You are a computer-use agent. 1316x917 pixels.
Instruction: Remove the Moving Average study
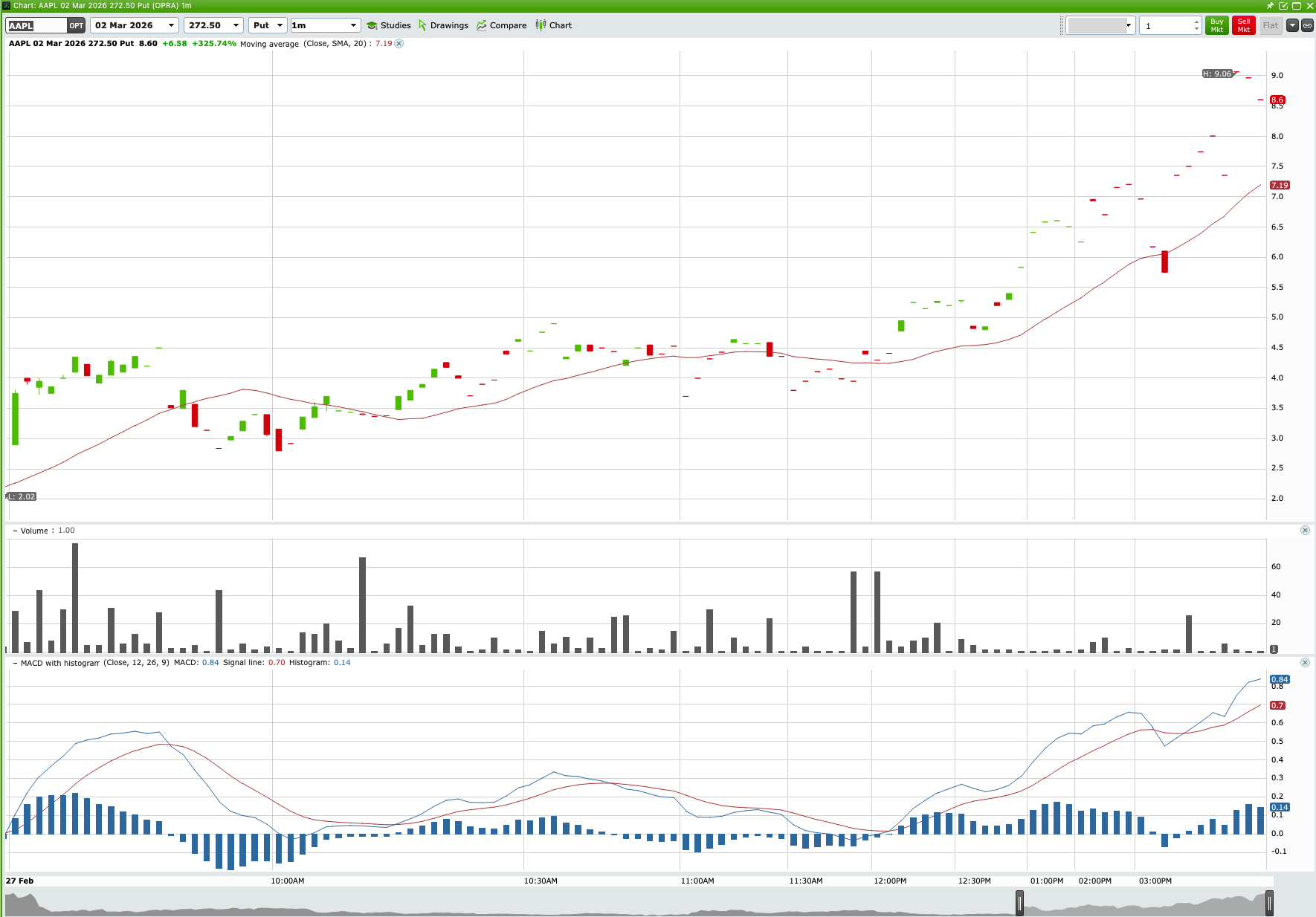pos(399,44)
